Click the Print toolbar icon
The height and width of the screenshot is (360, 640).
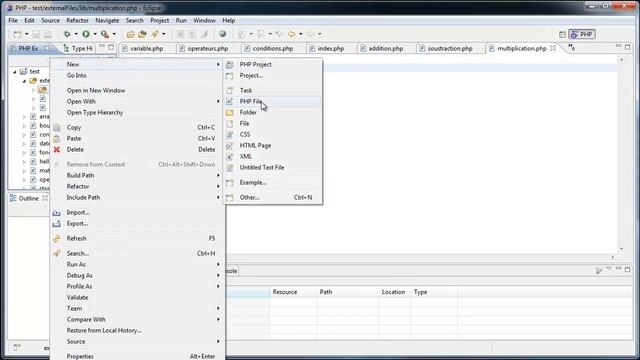pos(48,34)
